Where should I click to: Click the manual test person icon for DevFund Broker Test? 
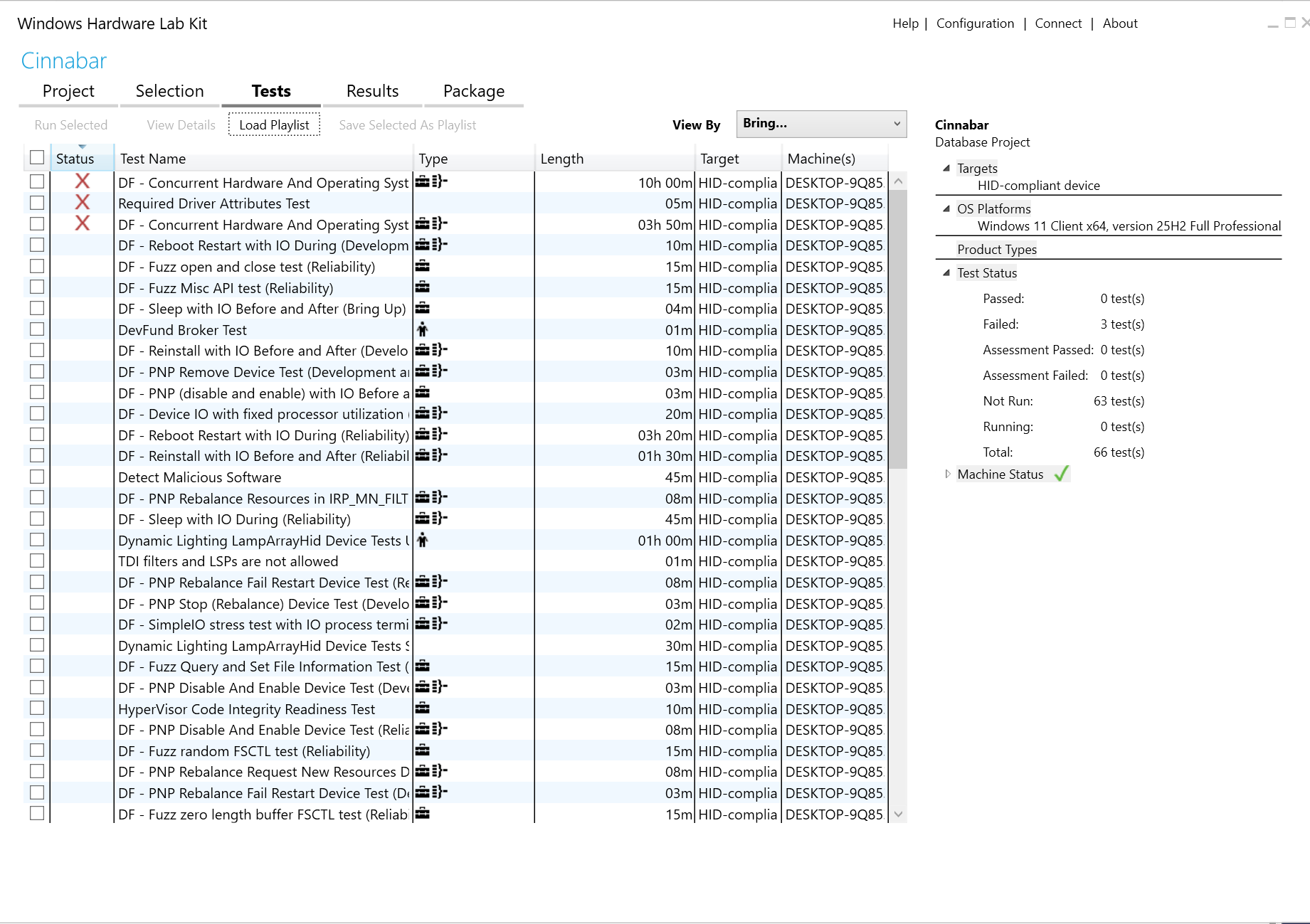pyautogui.click(x=423, y=329)
